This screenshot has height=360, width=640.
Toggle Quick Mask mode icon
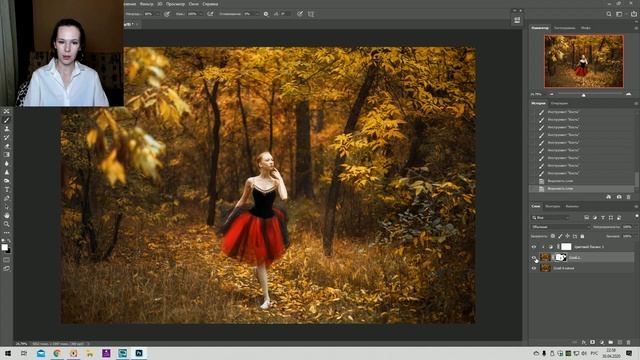tap(7, 260)
